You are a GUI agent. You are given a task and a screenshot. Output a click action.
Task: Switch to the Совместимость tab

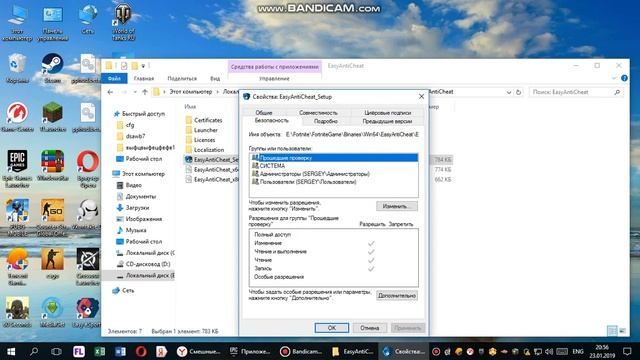coord(318,112)
